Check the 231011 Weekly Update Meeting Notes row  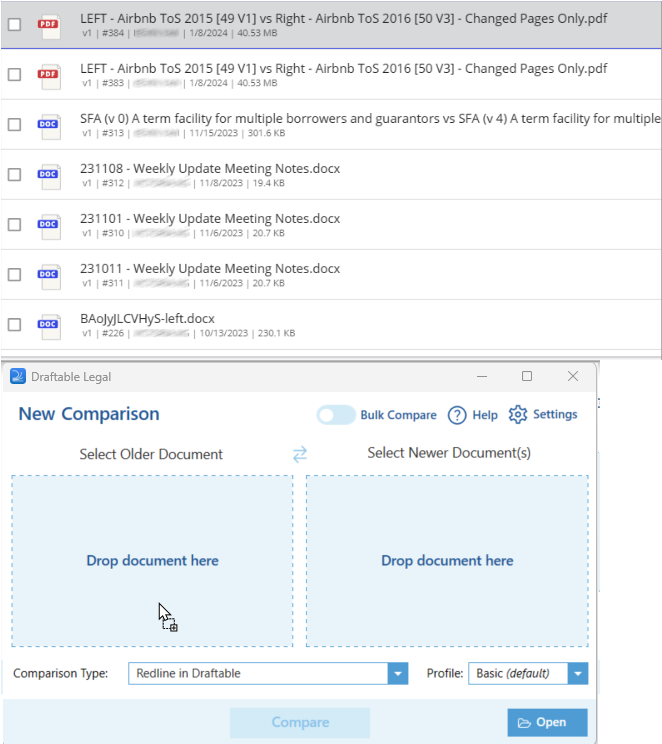(x=15, y=274)
